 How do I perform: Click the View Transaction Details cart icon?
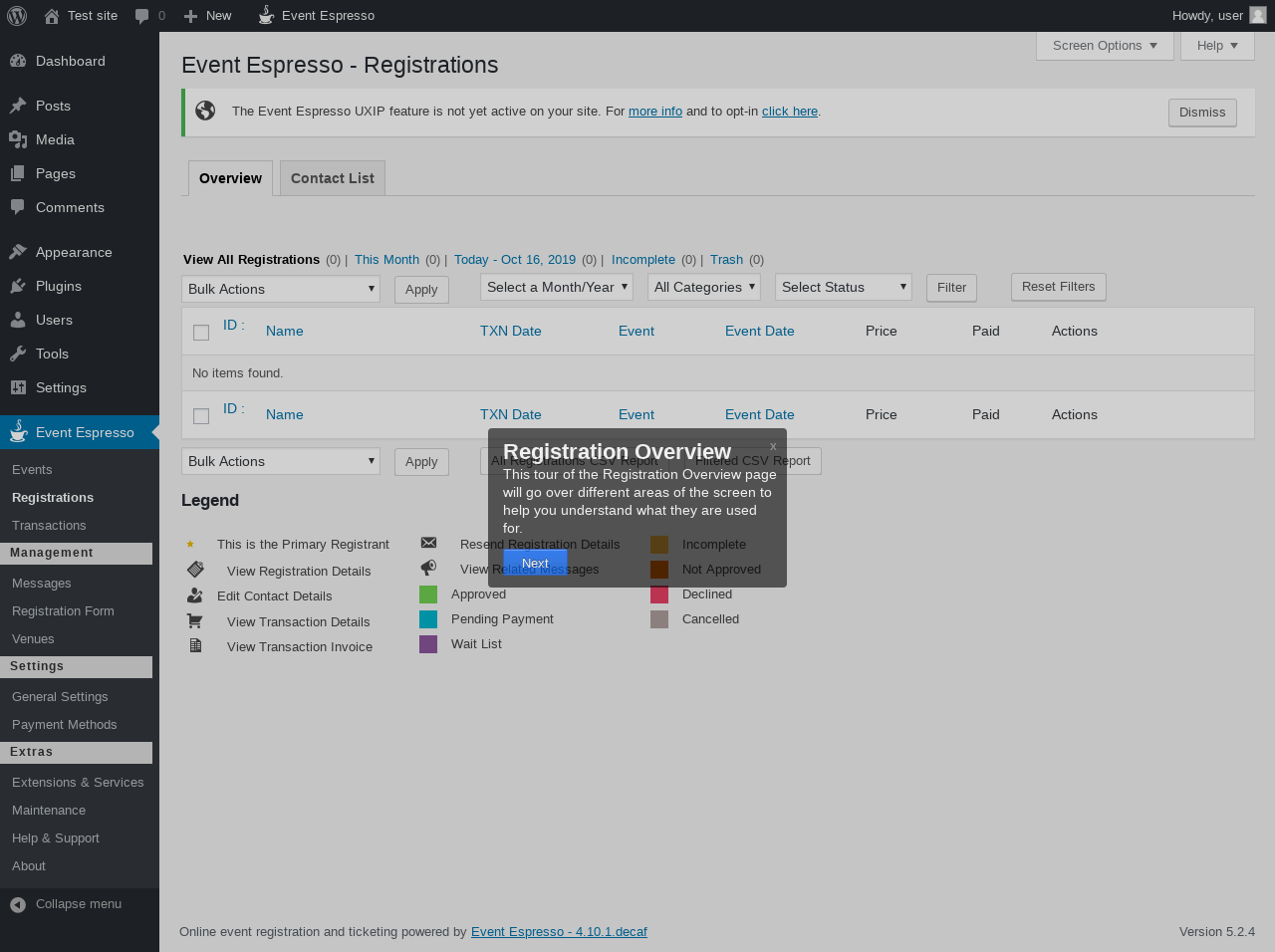pyautogui.click(x=195, y=621)
